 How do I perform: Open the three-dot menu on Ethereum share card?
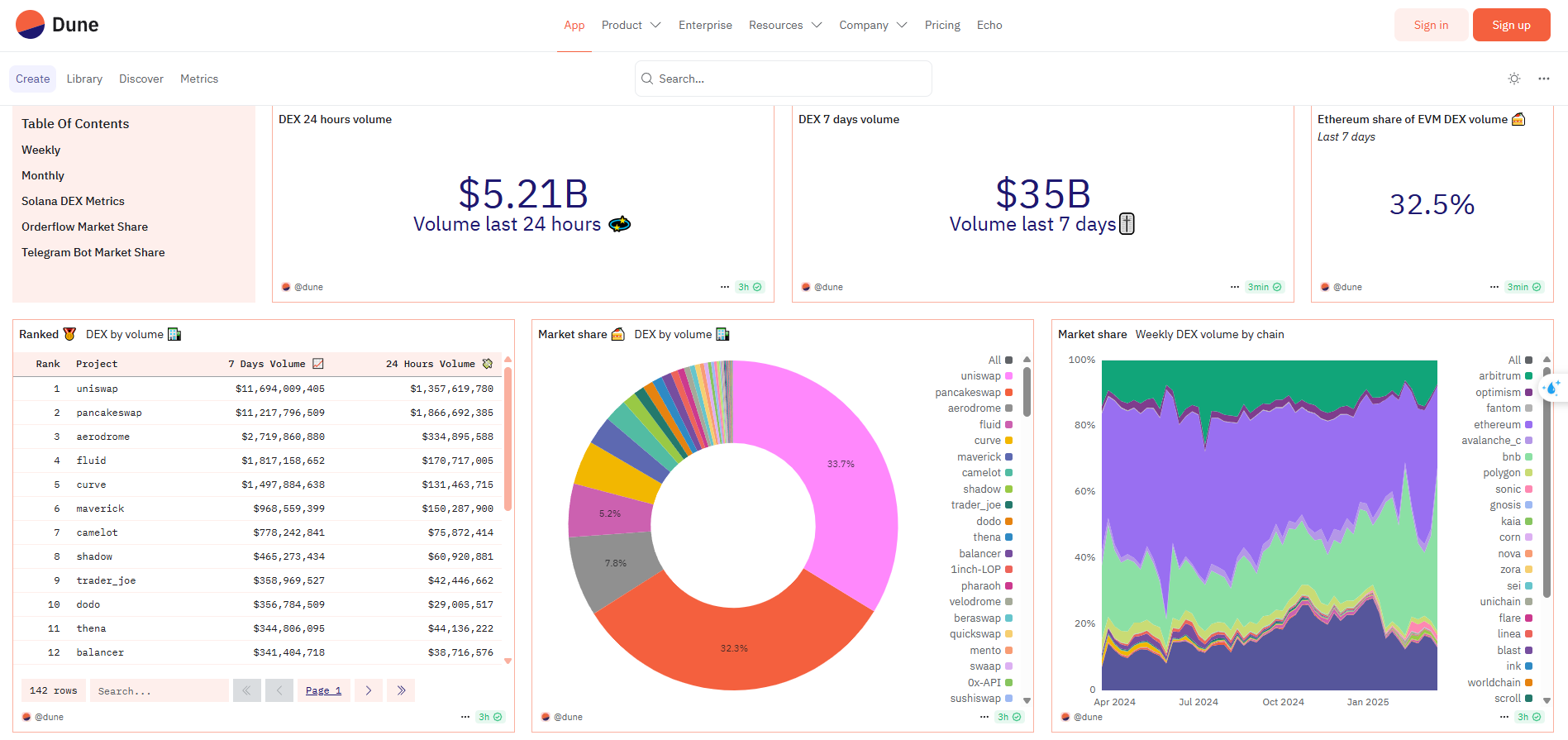tap(1494, 287)
